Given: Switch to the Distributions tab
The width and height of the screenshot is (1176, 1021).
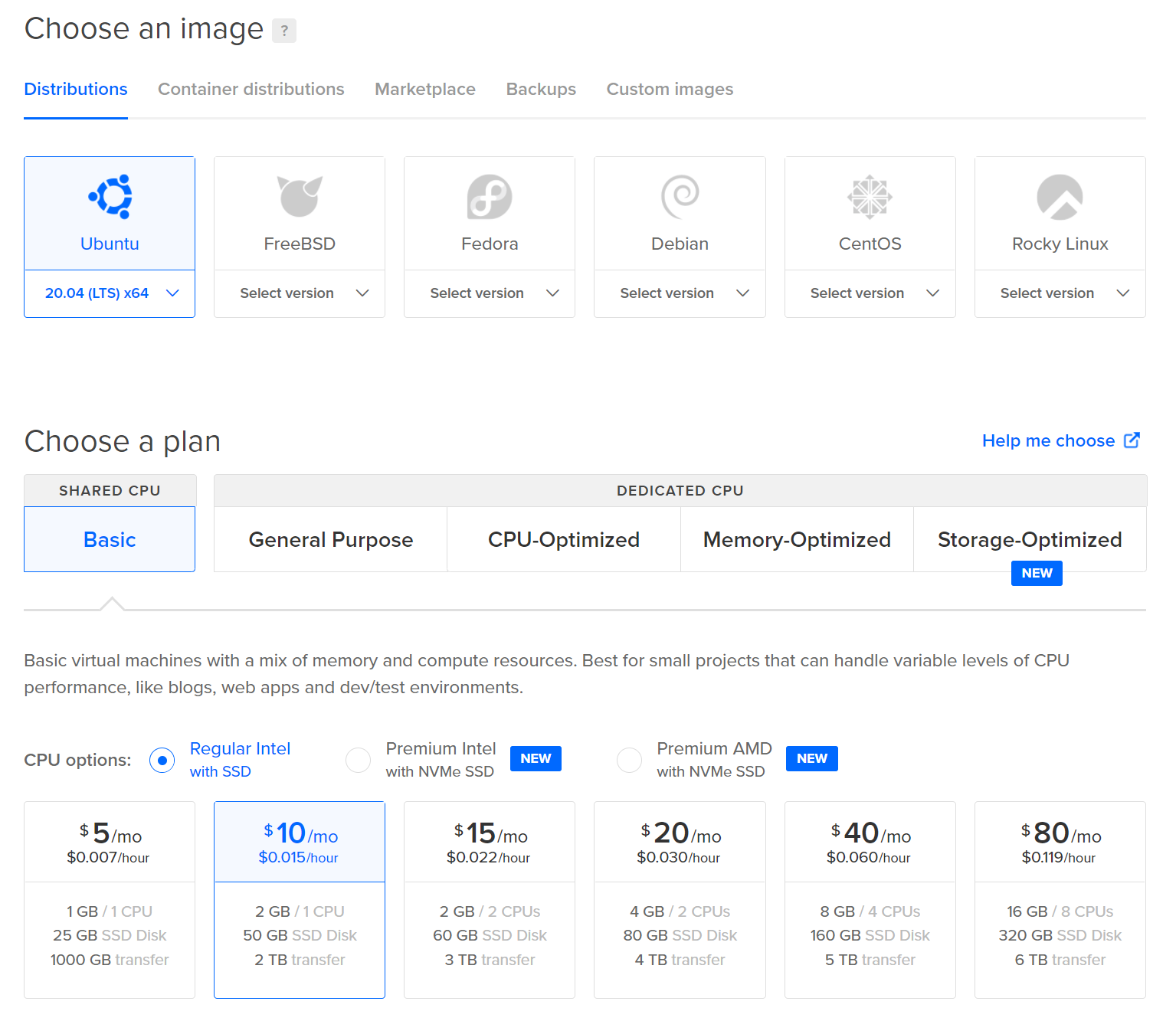Looking at the screenshot, I should pyautogui.click(x=76, y=89).
